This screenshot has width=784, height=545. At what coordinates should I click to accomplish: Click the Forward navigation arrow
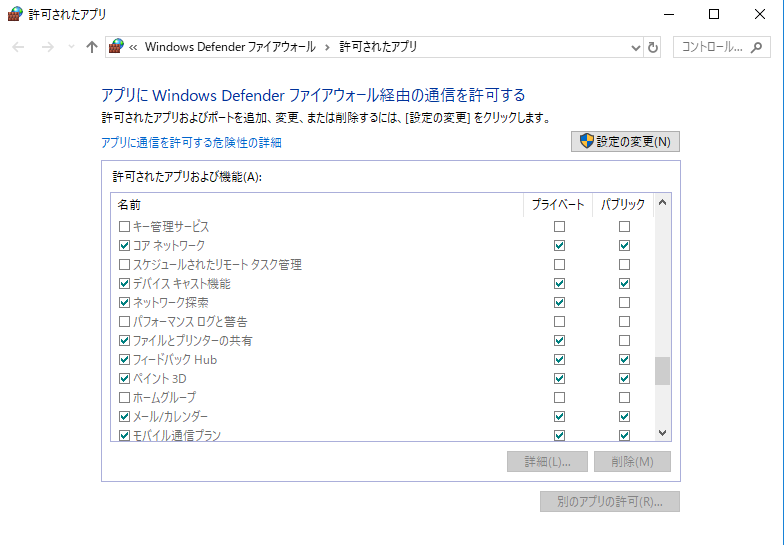tap(48, 47)
